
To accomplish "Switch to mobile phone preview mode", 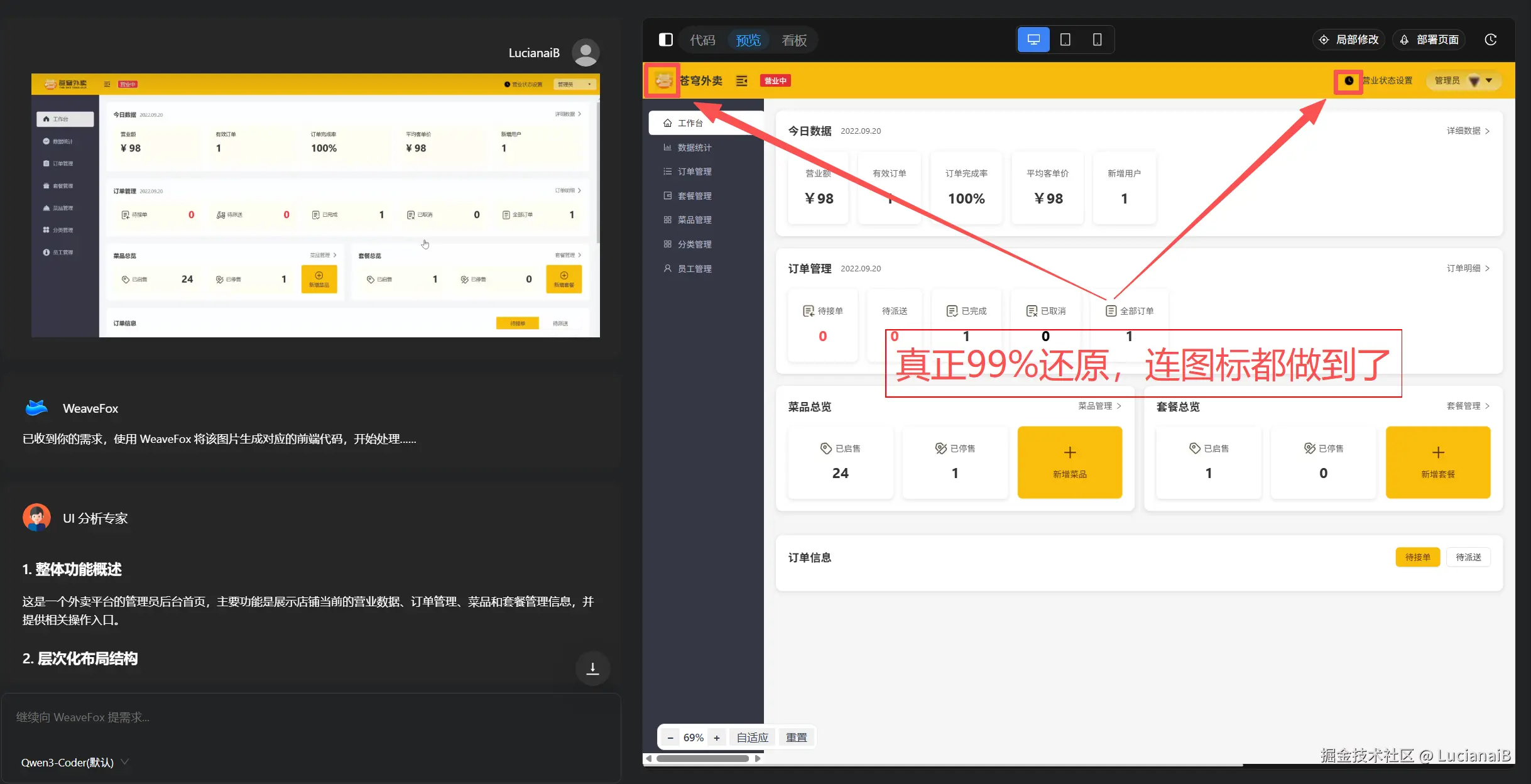I will [x=1097, y=40].
